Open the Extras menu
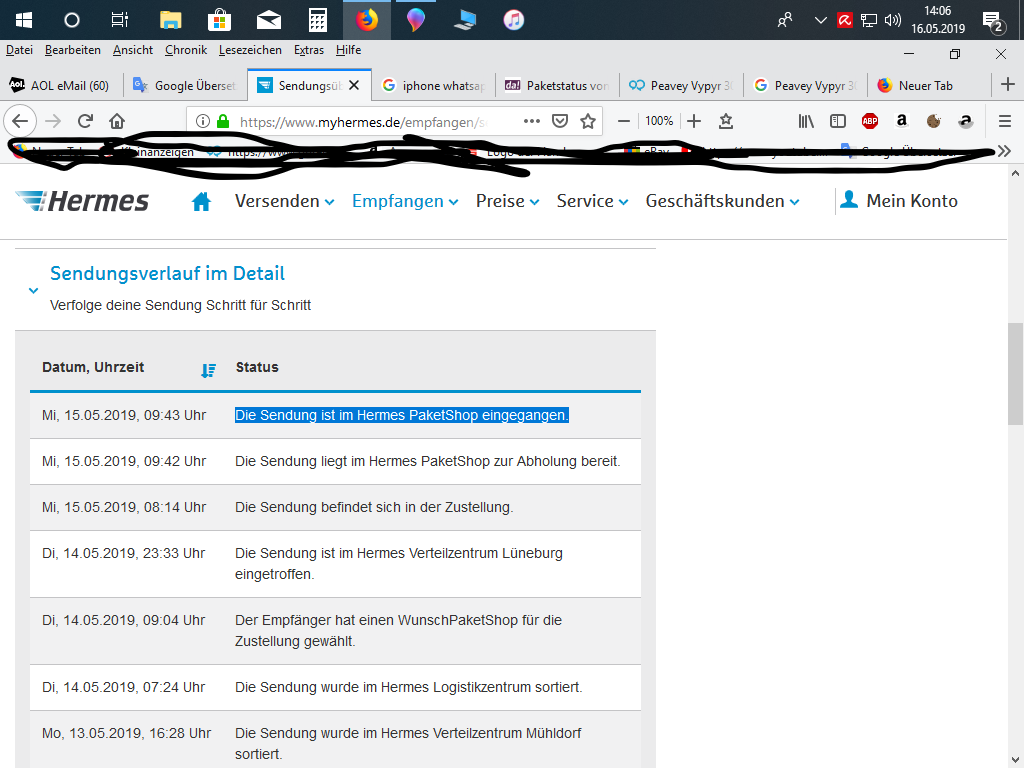This screenshot has width=1024, height=768. point(309,50)
